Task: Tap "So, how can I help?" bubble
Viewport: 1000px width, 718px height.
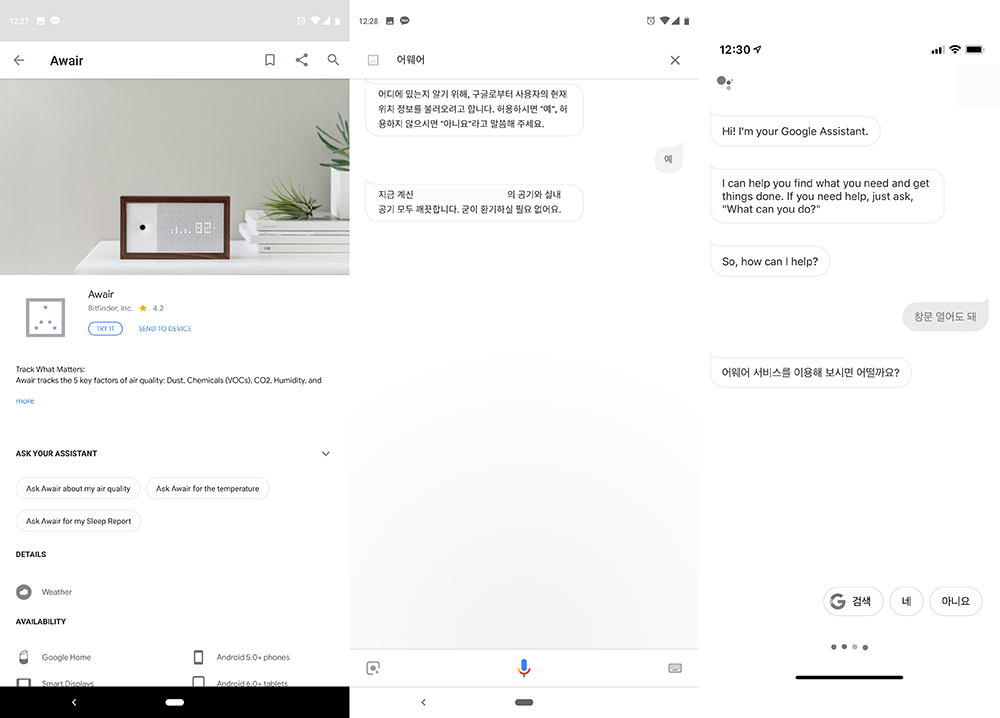Action: (770, 261)
